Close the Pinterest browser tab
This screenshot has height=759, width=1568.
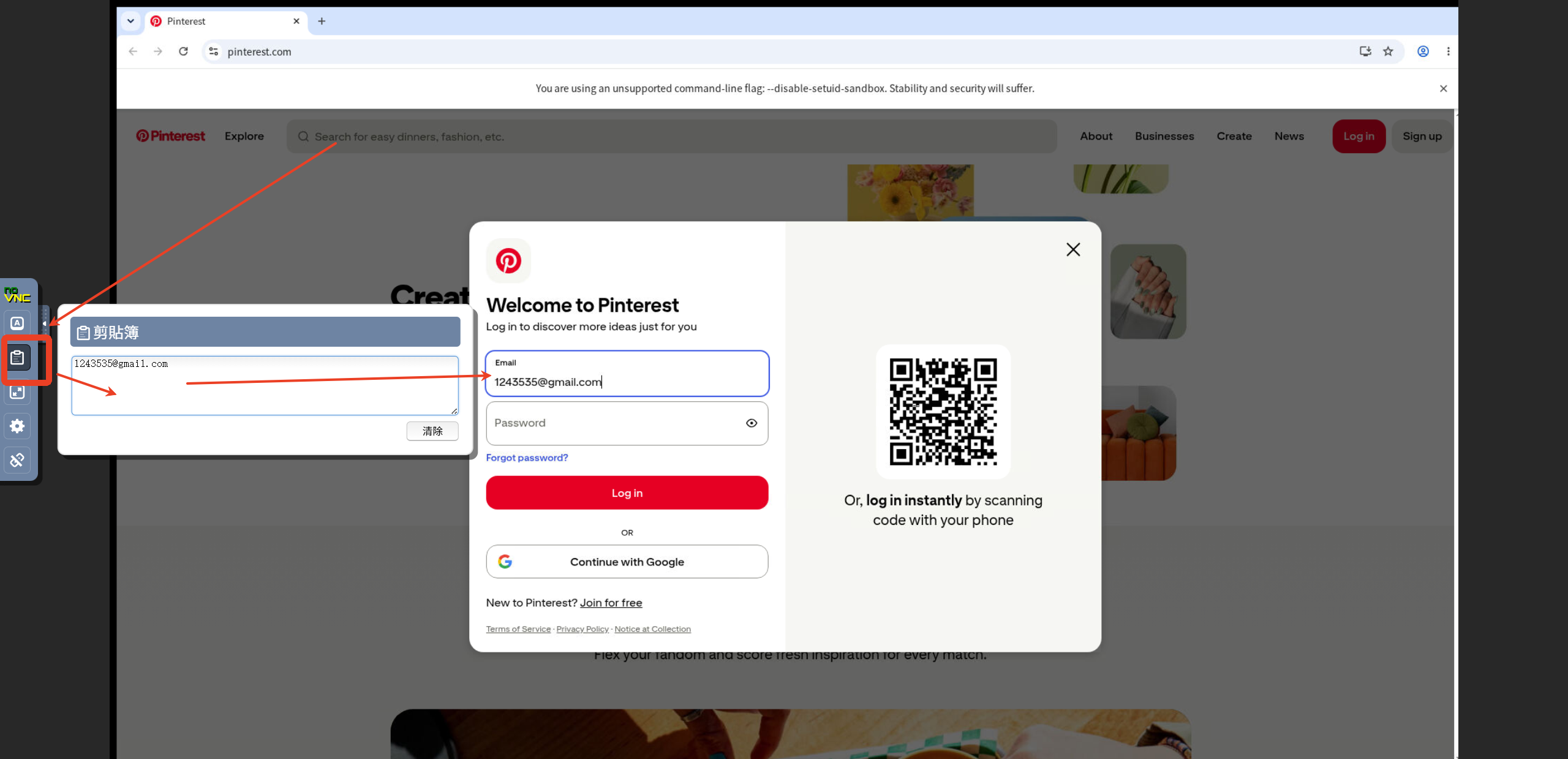click(x=296, y=21)
